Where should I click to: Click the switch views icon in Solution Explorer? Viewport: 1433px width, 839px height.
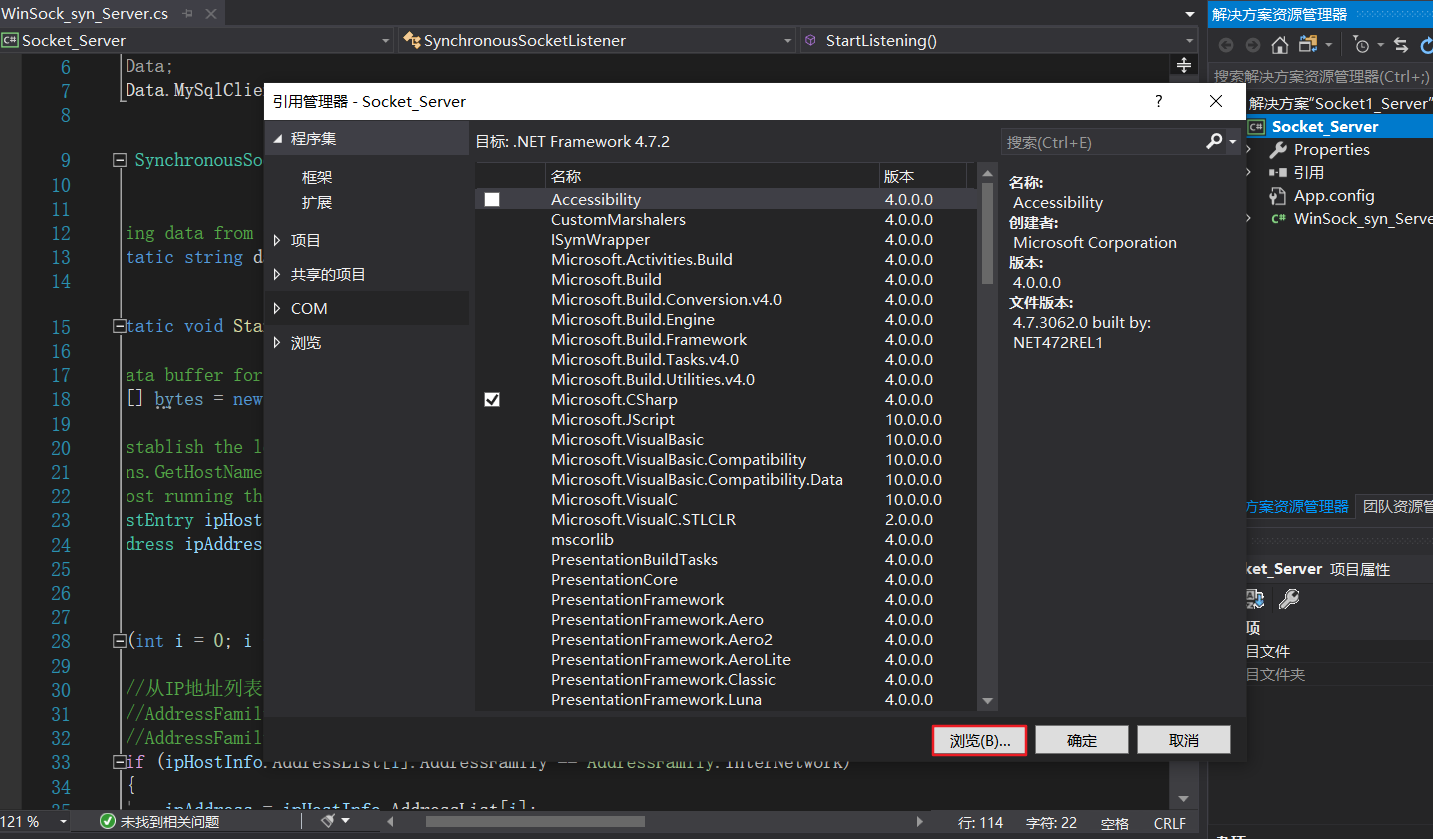click(x=1308, y=45)
